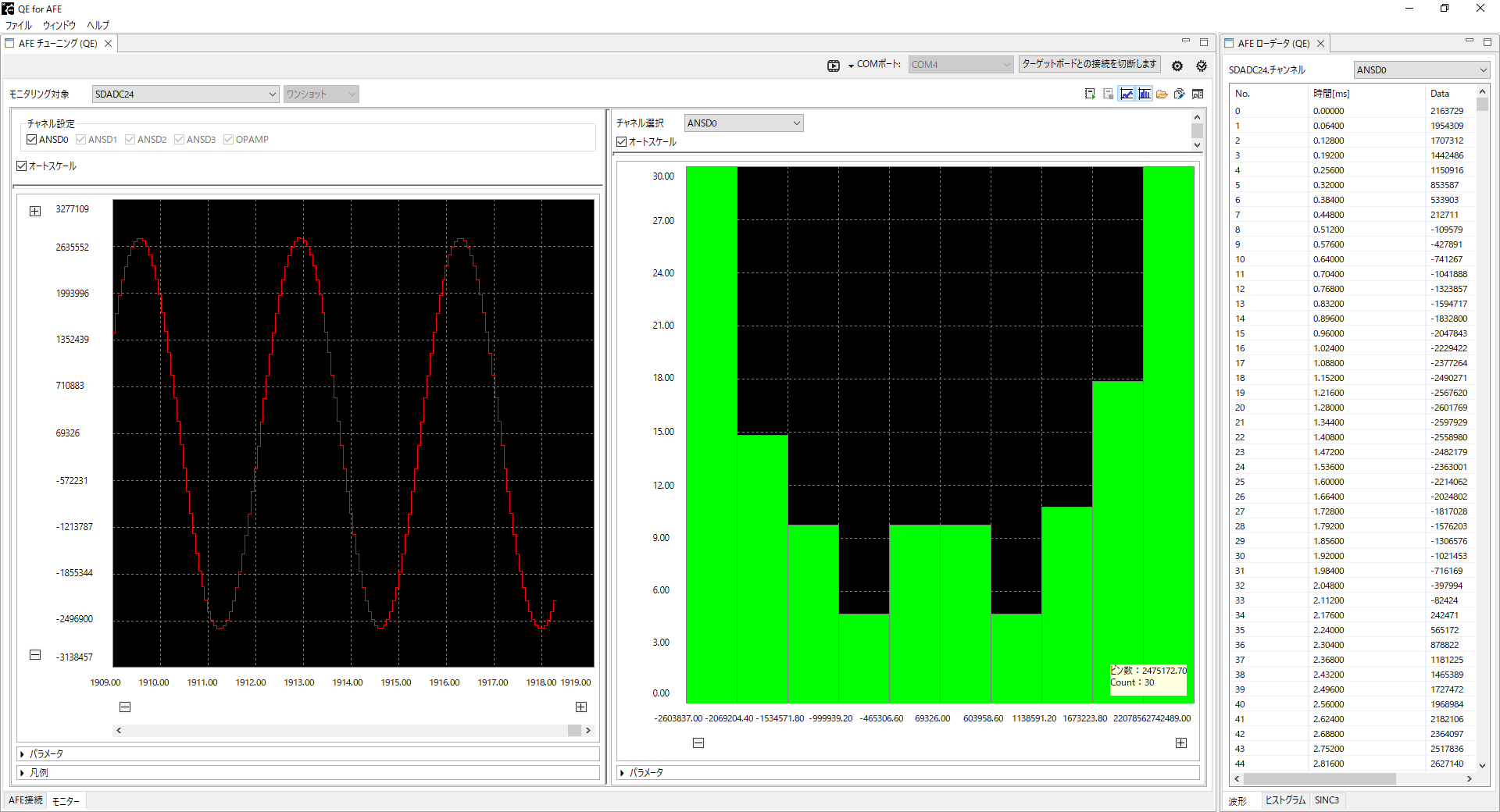Click the copy-and-edit documents toolbar icon
Screen dimensions: 1500x812
[x=1180, y=94]
